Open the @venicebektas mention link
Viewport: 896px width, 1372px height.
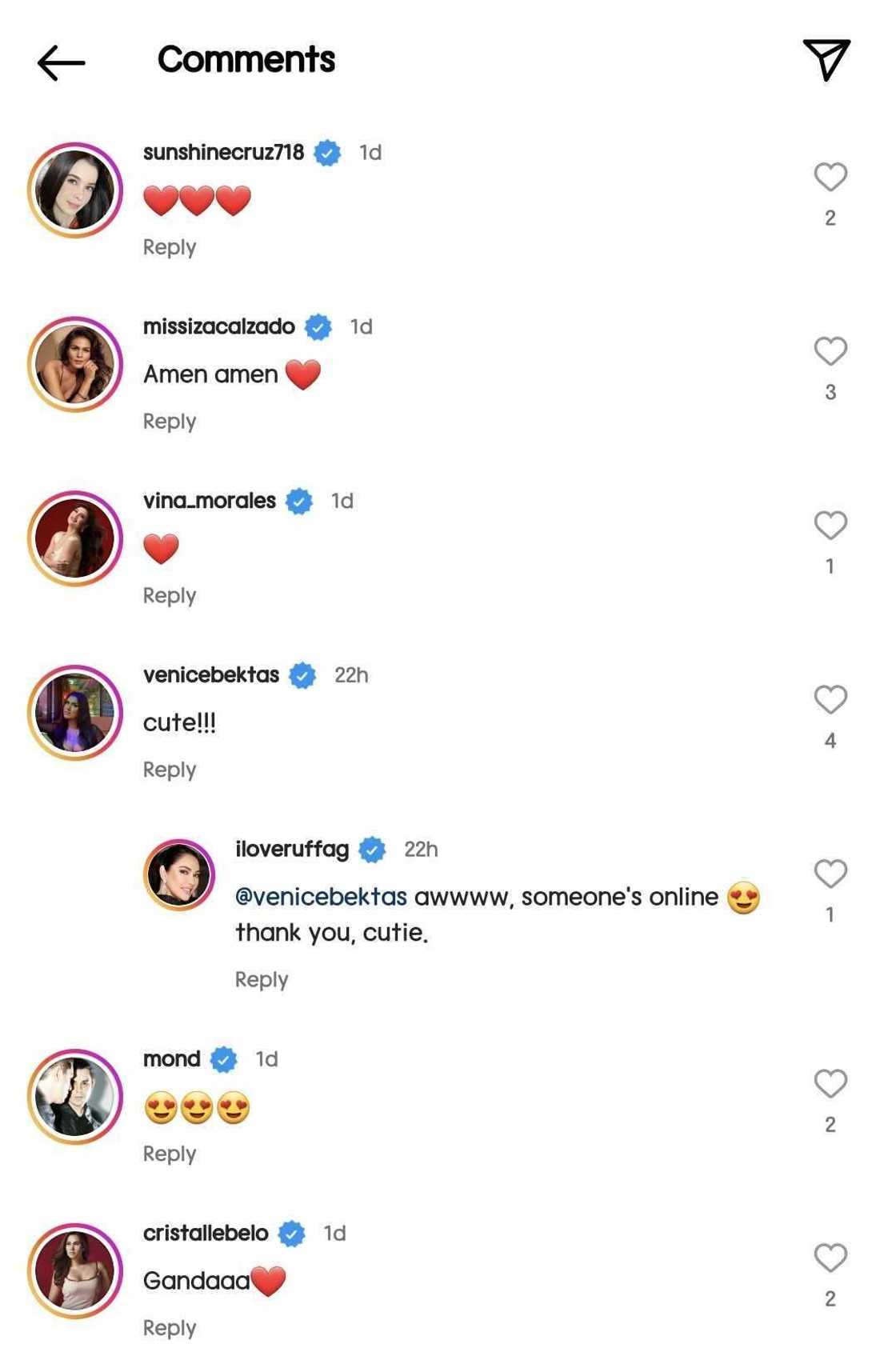click(322, 897)
